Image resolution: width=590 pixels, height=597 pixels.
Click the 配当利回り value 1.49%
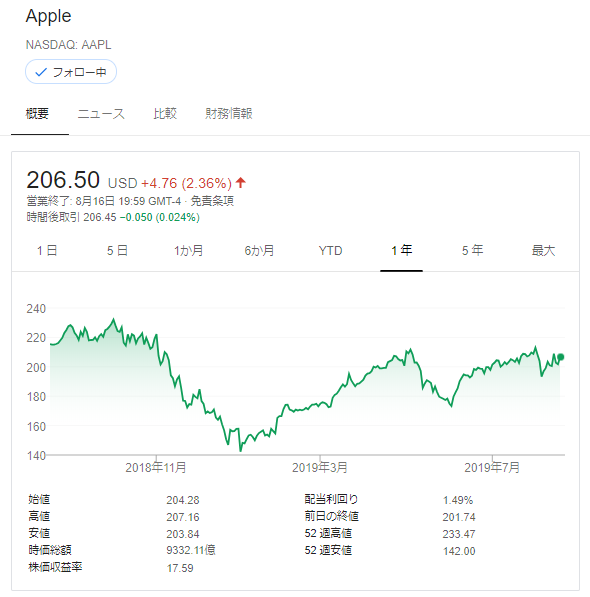point(458,500)
